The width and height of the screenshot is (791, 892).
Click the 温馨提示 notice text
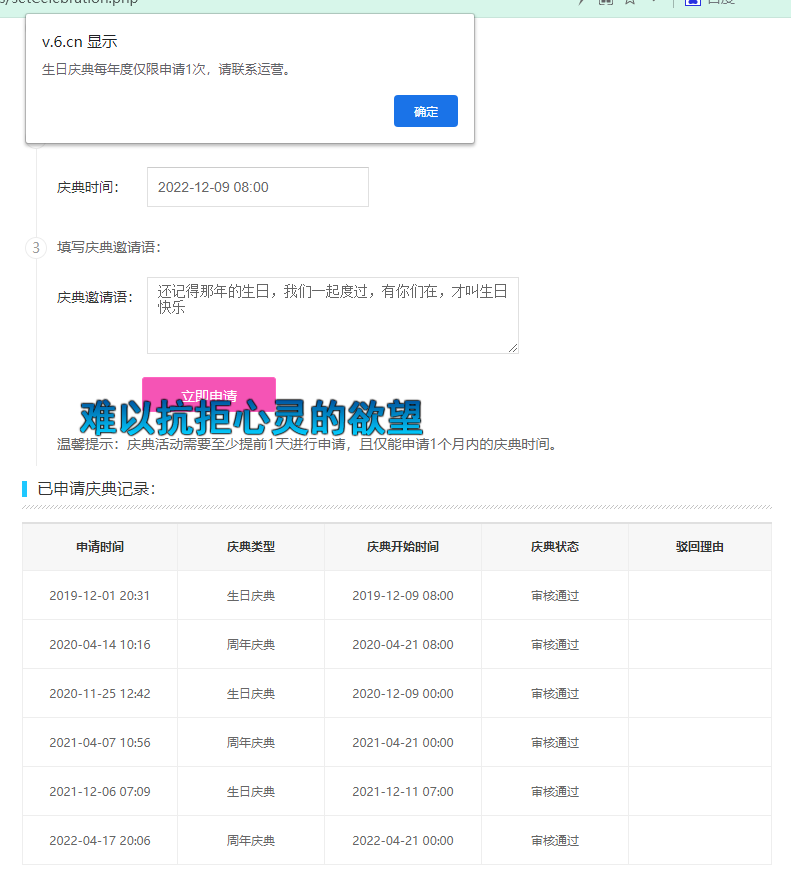tap(307, 444)
